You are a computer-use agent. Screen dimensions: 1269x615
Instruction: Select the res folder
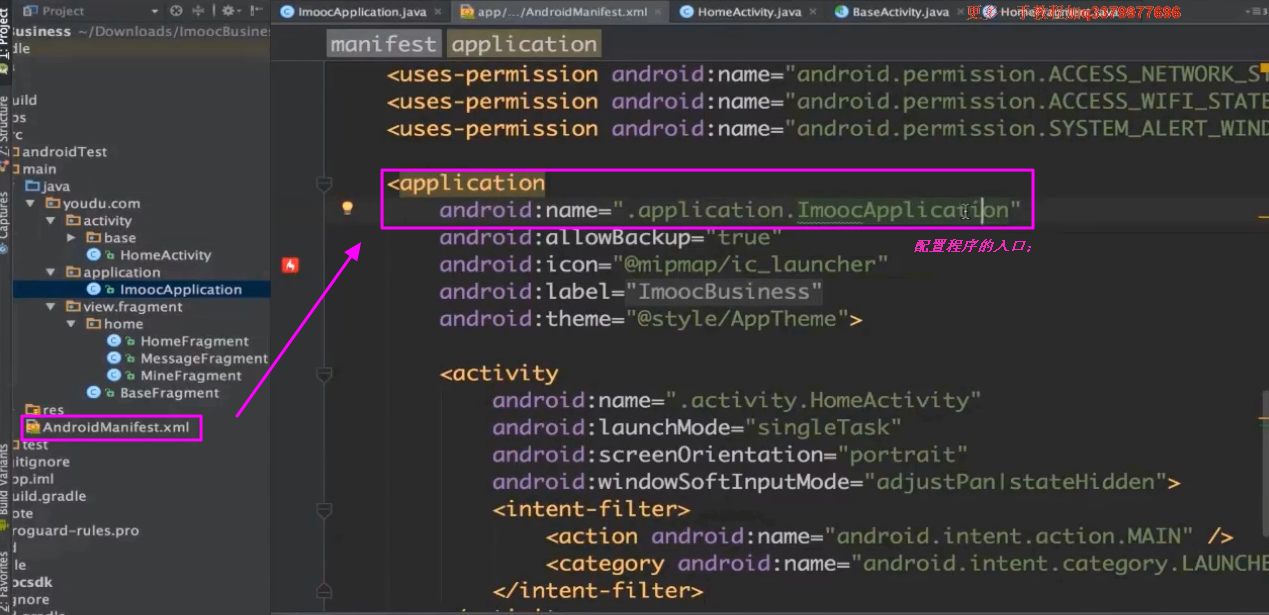tap(53, 410)
